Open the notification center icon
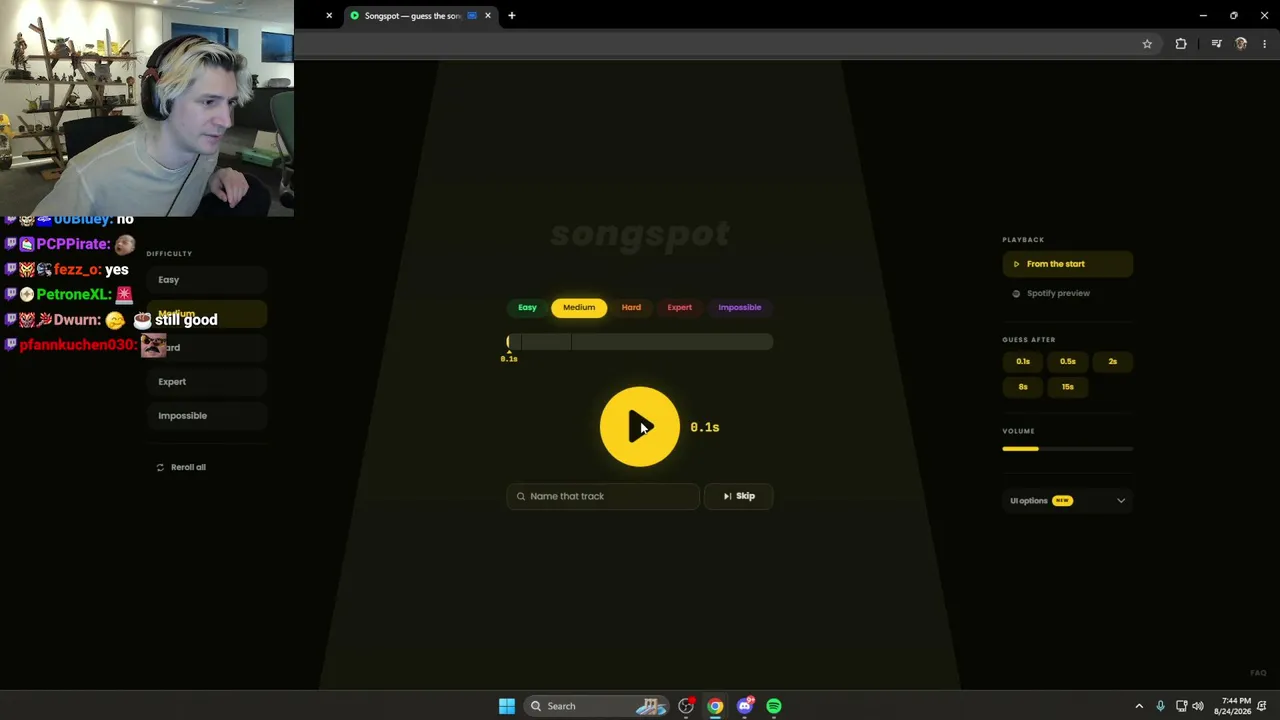 [x=1262, y=706]
